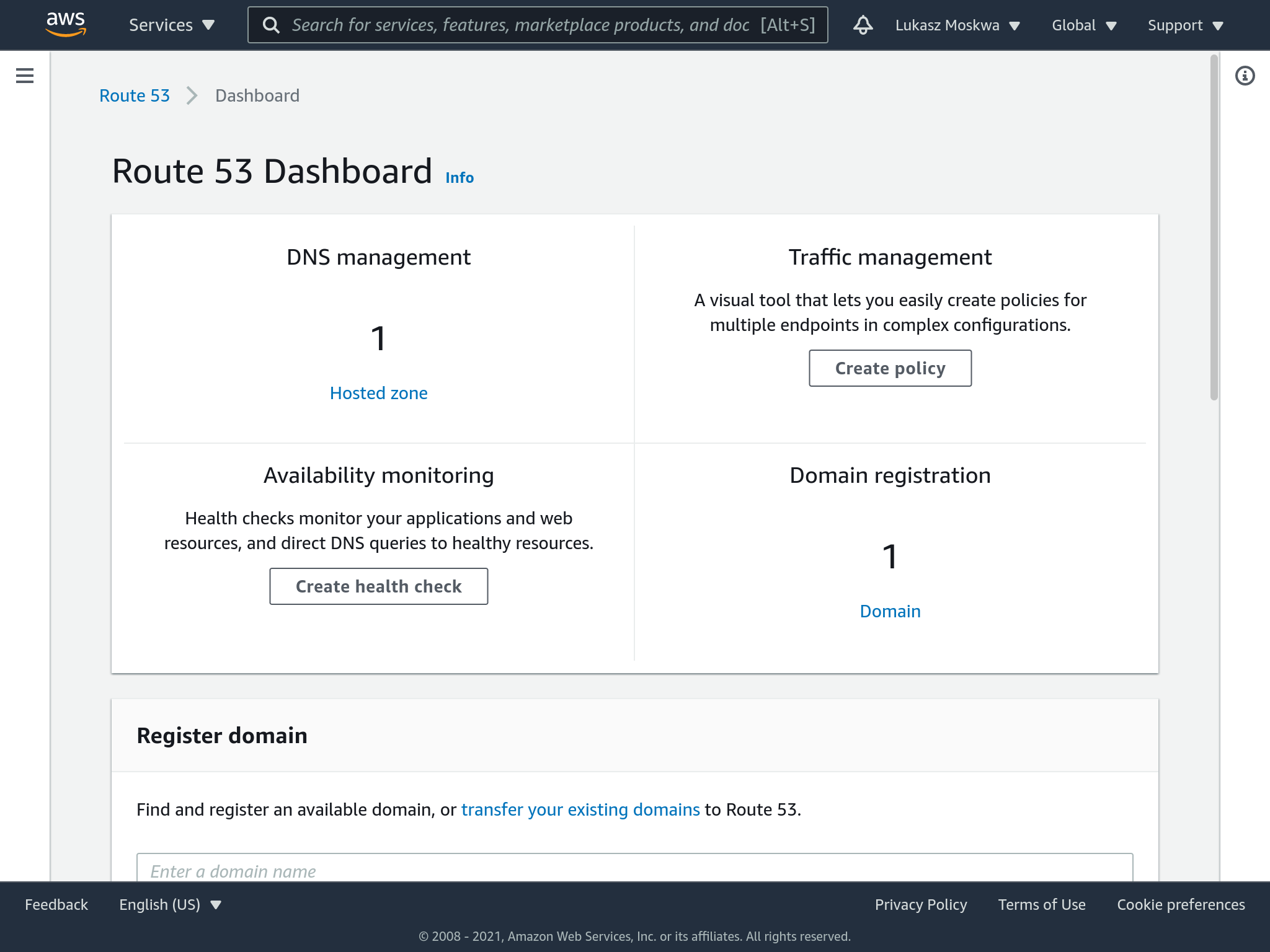Click the vertical page scrollbar

pyautogui.click(x=1214, y=228)
